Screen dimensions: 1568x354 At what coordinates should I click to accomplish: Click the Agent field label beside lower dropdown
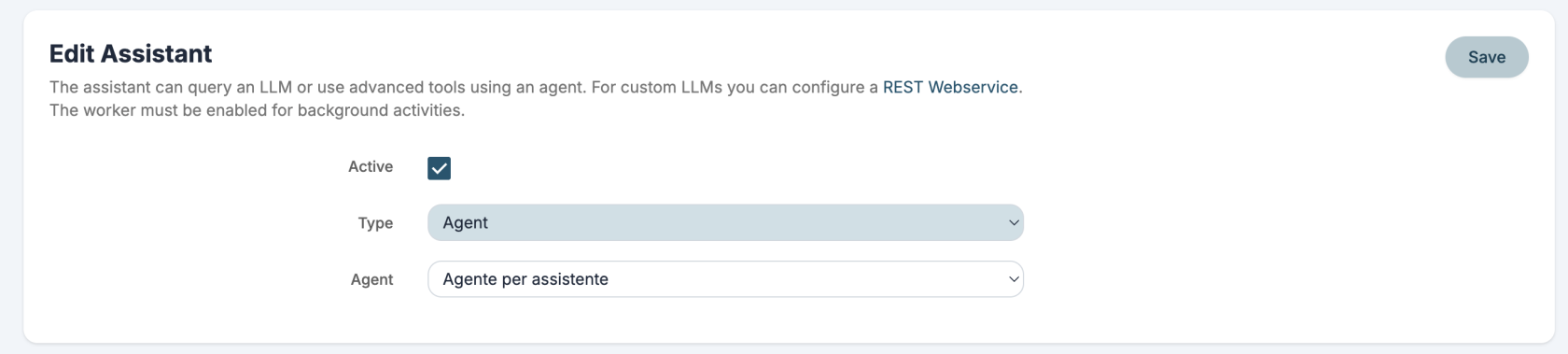tap(371, 279)
